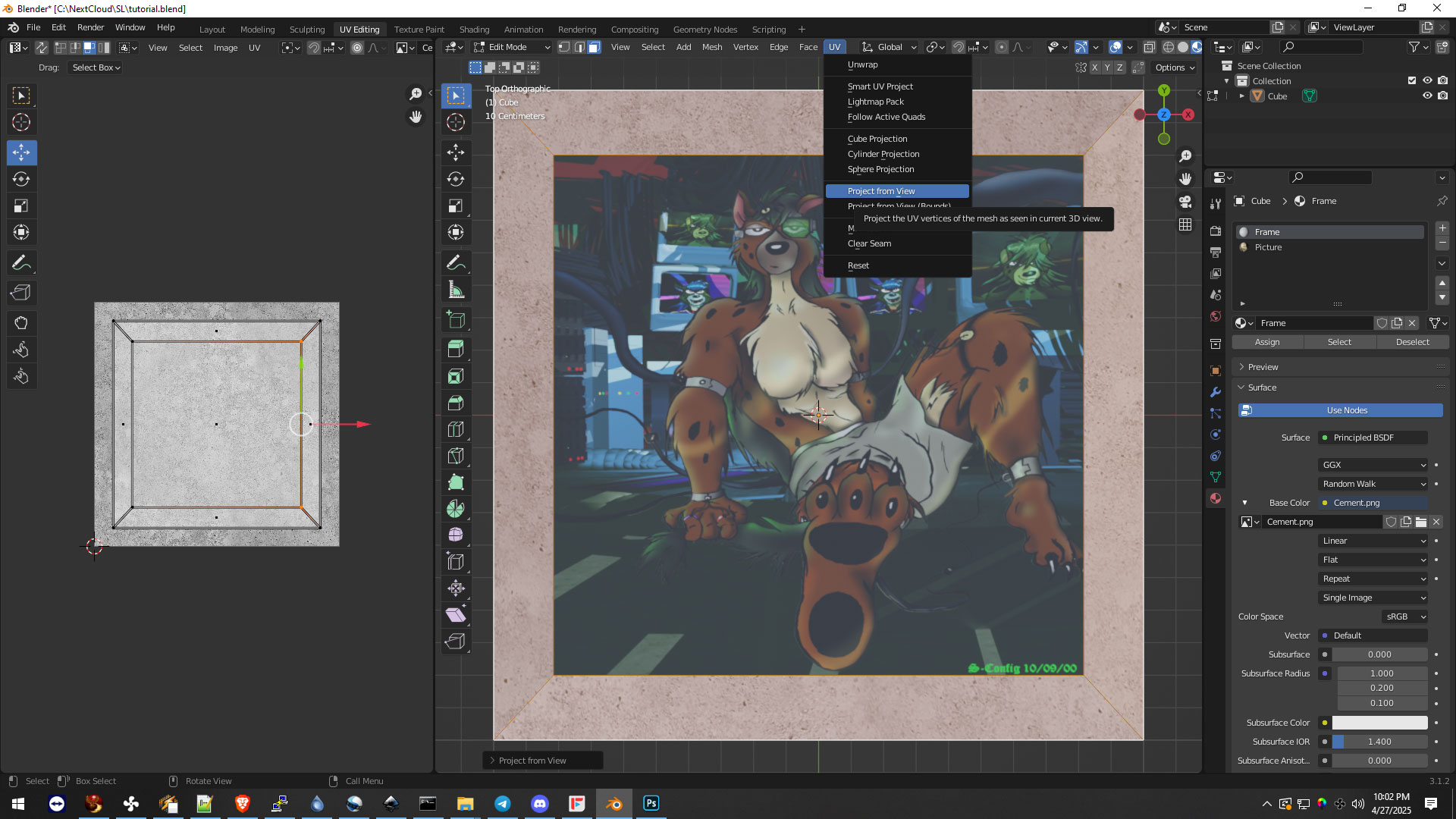
Task: Open the Drag Select Box dropdown
Action: click(x=96, y=67)
